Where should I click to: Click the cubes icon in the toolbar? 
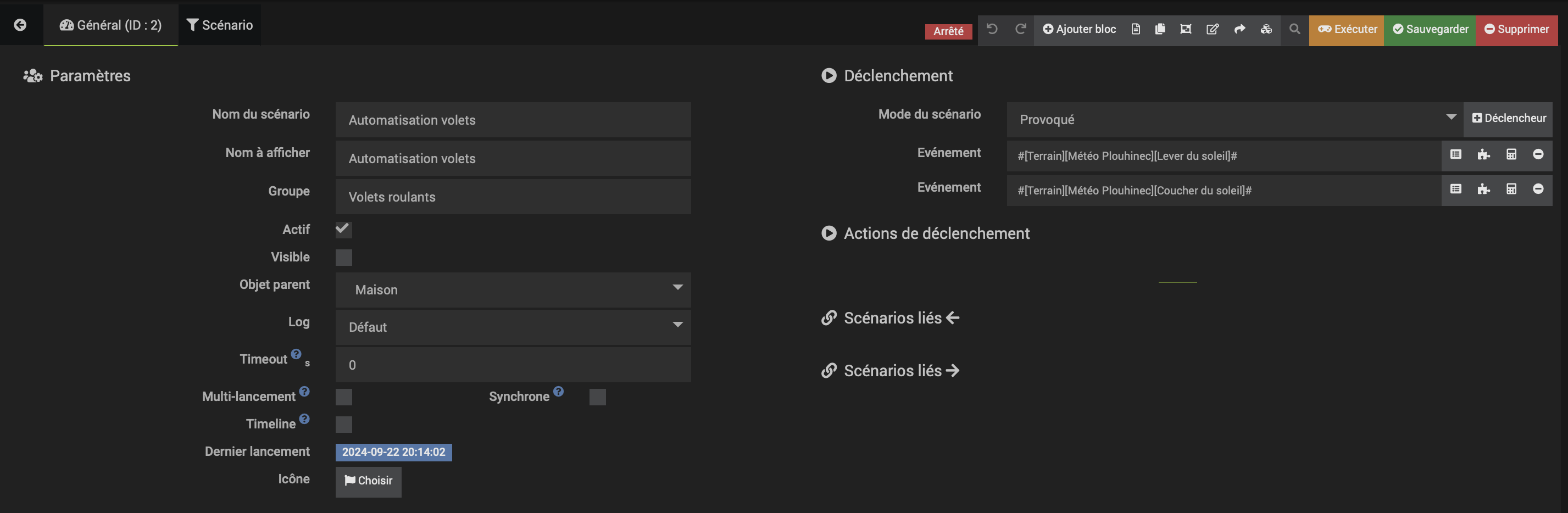click(x=1266, y=29)
